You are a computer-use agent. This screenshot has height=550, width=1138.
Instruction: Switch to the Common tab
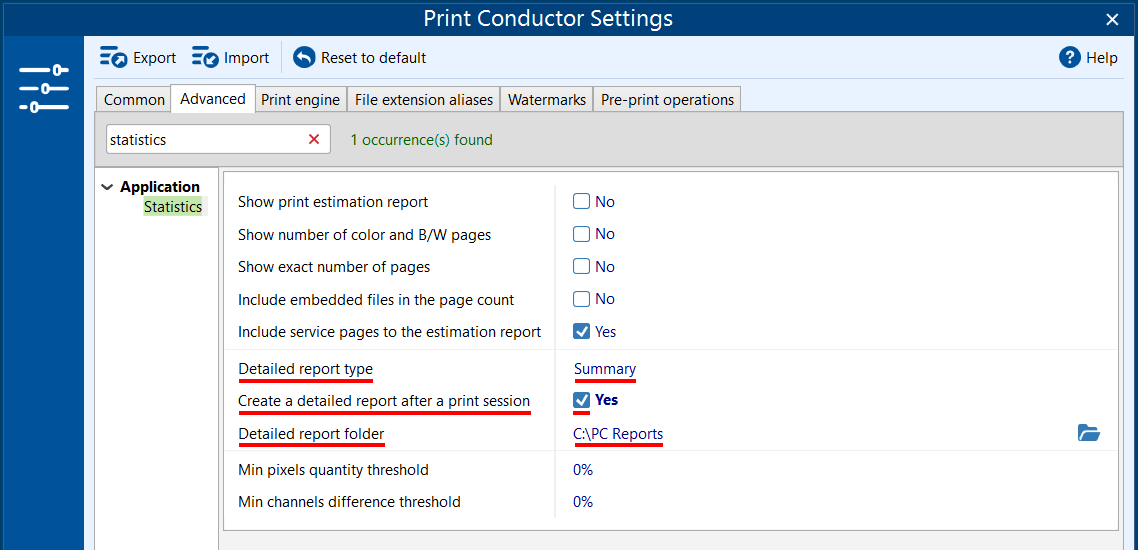[134, 99]
